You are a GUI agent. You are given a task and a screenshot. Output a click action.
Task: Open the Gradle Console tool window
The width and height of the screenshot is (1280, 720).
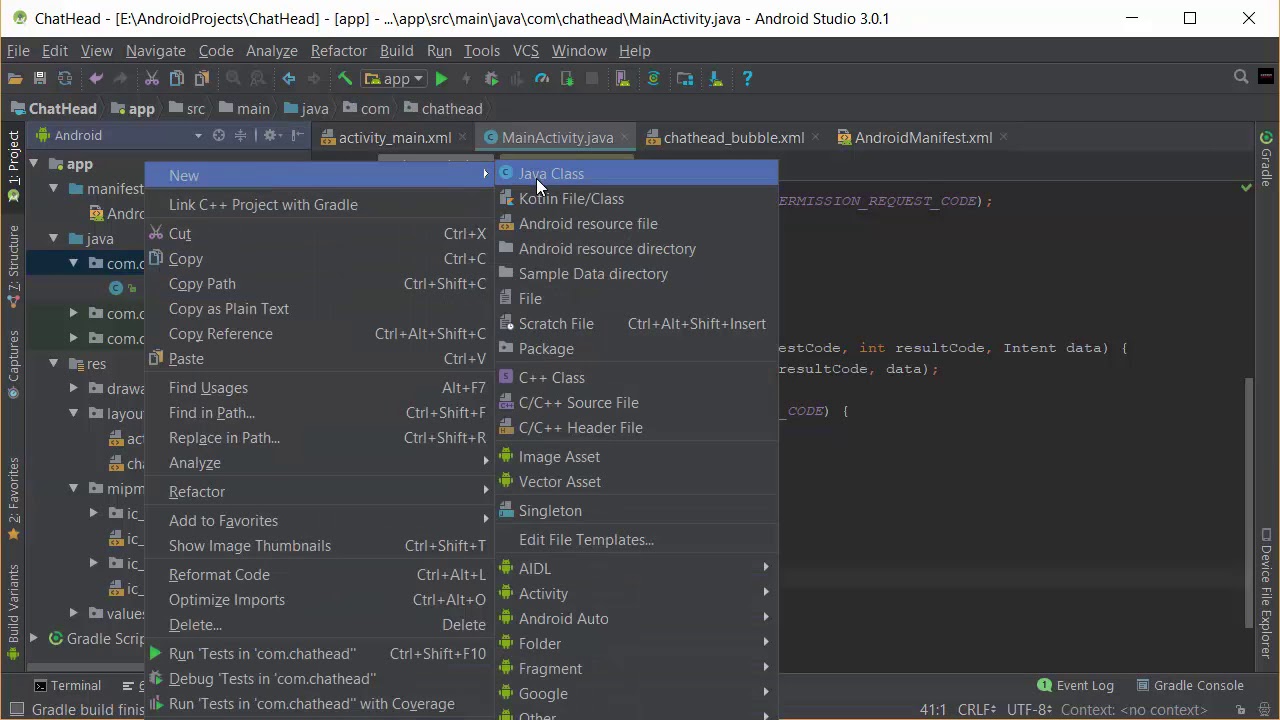1190,686
